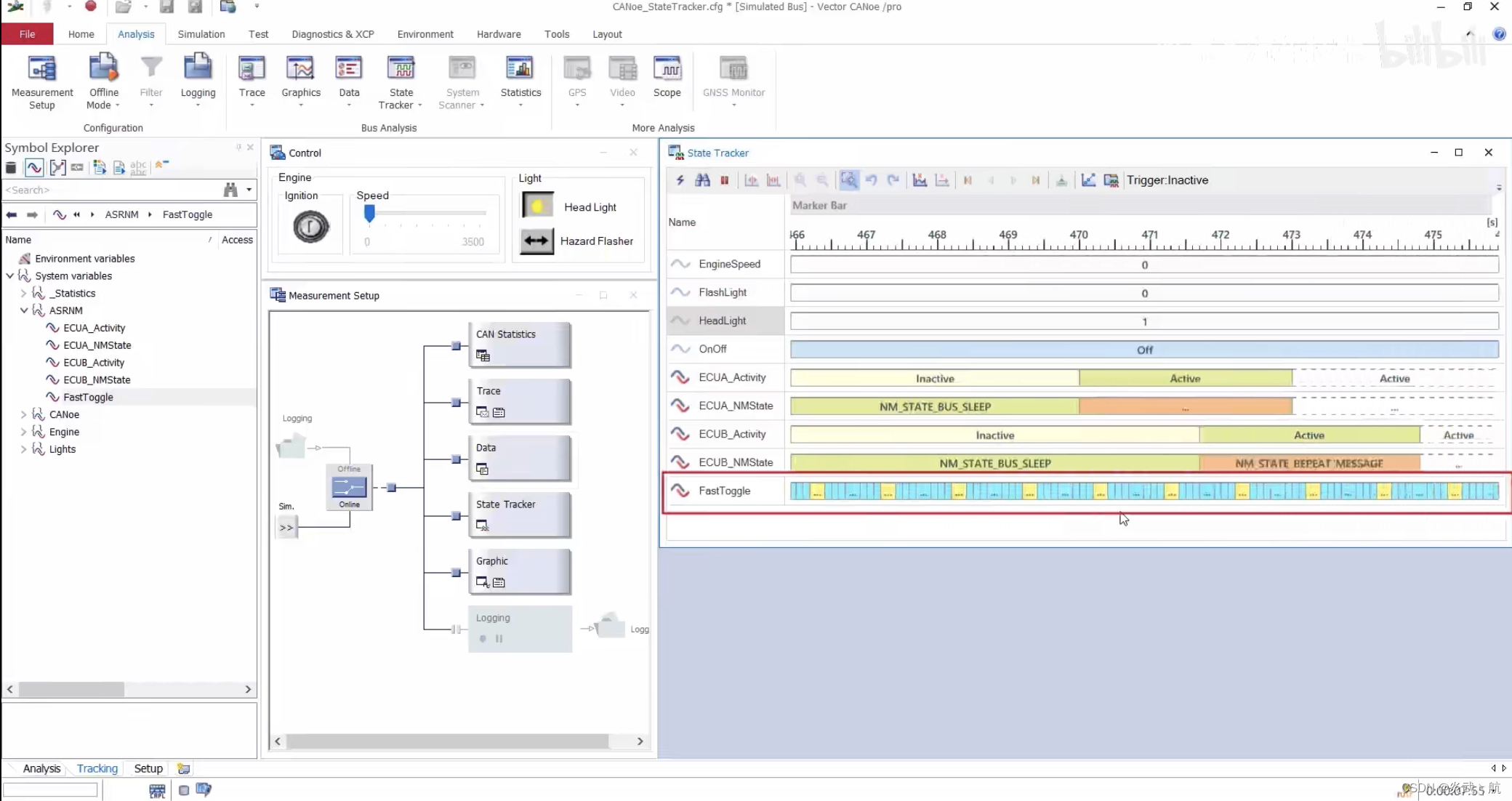This screenshot has width=1512, height=801.
Task: Click the engine Speed slider handle
Action: click(x=369, y=213)
